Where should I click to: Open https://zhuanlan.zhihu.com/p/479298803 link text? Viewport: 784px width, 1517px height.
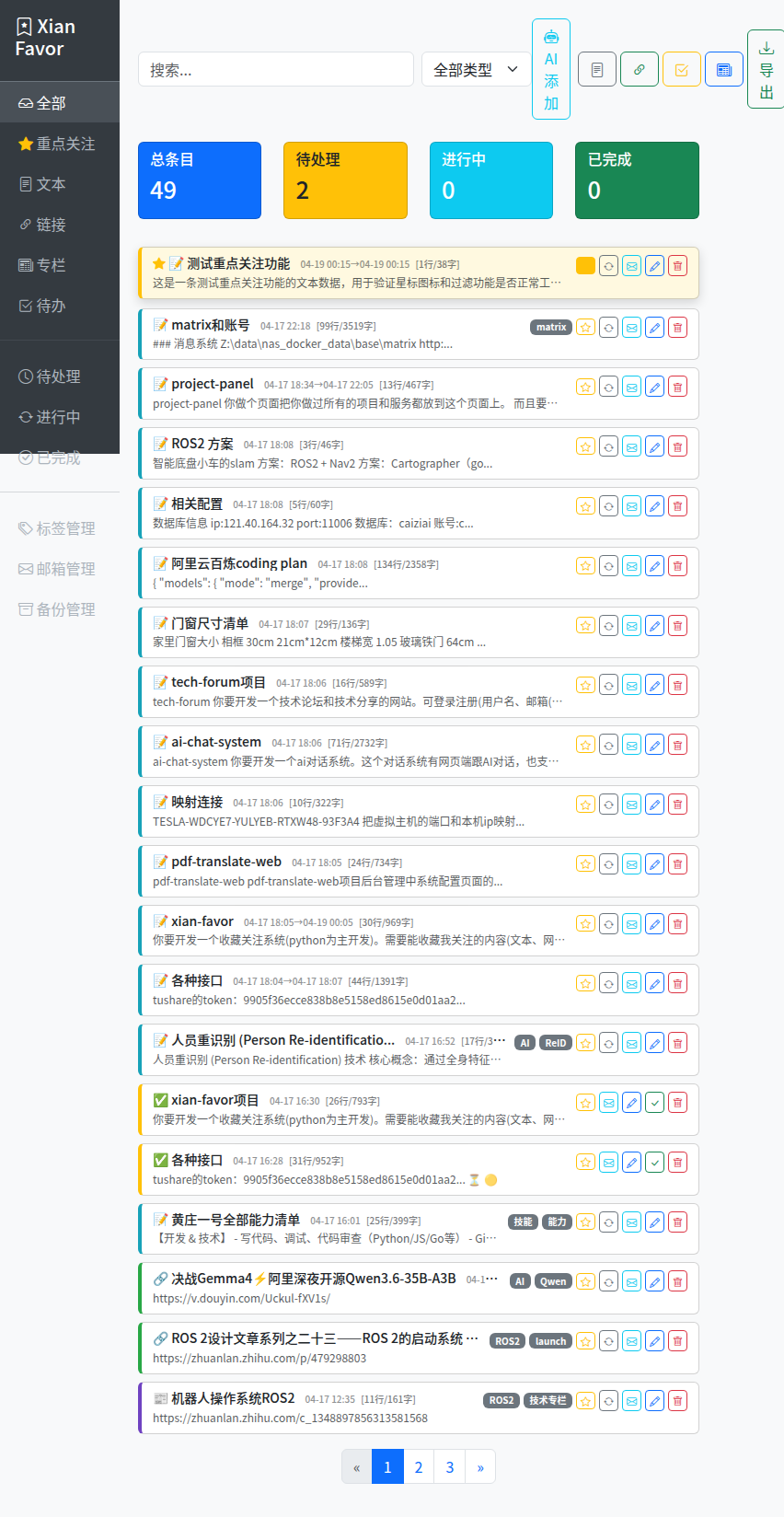click(x=259, y=1358)
